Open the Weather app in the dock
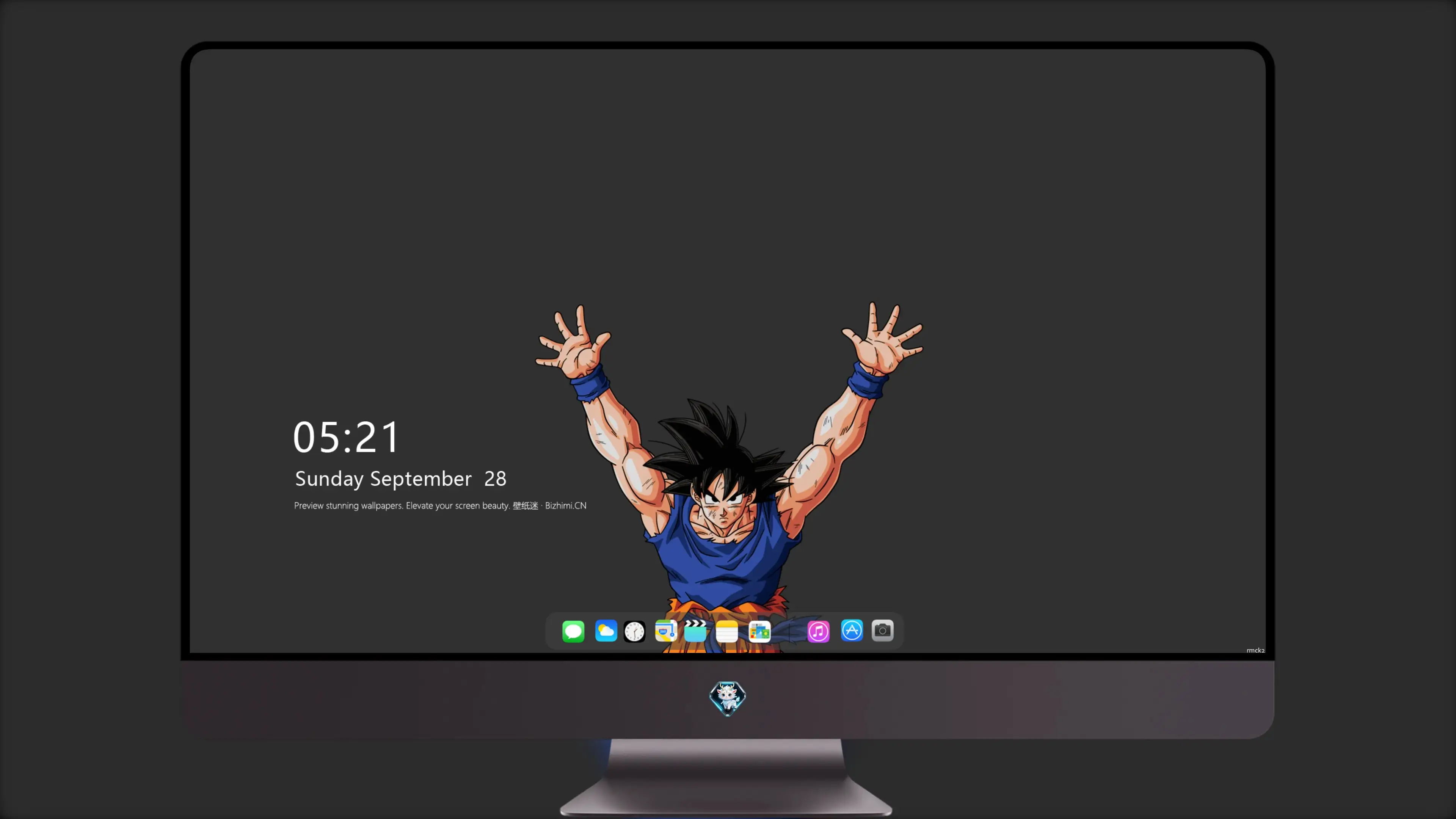The image size is (1456, 819). (x=606, y=631)
